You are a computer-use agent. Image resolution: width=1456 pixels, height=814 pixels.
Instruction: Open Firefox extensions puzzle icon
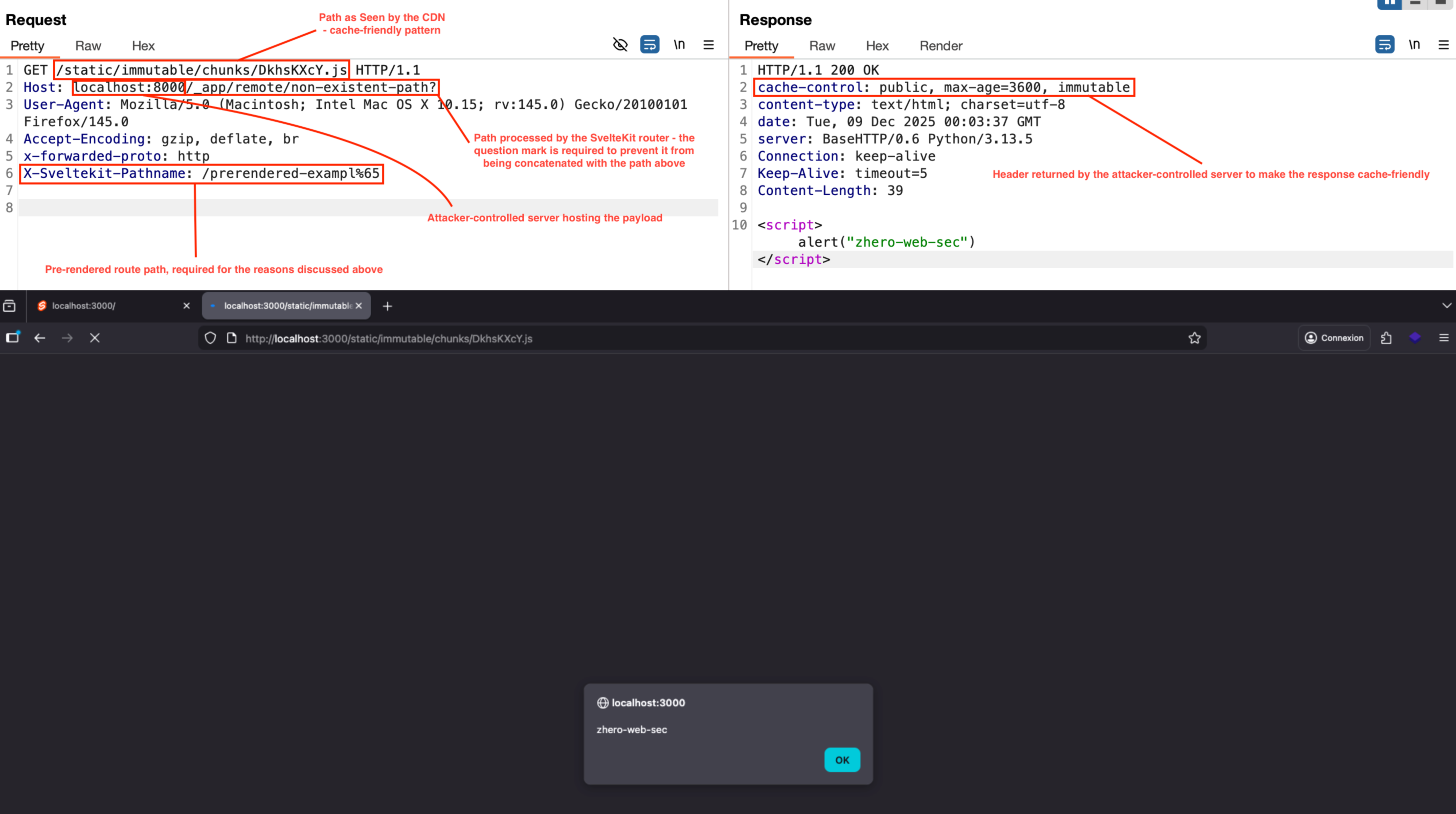1386,338
